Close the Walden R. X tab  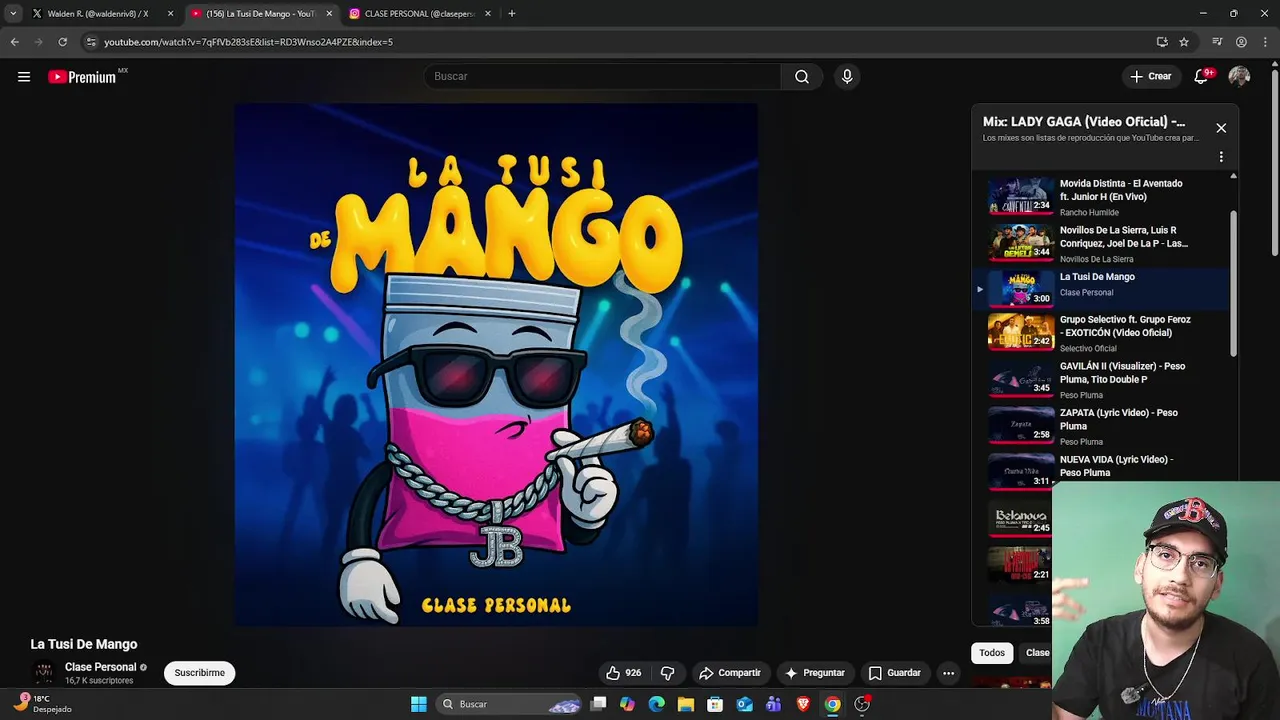click(x=170, y=14)
